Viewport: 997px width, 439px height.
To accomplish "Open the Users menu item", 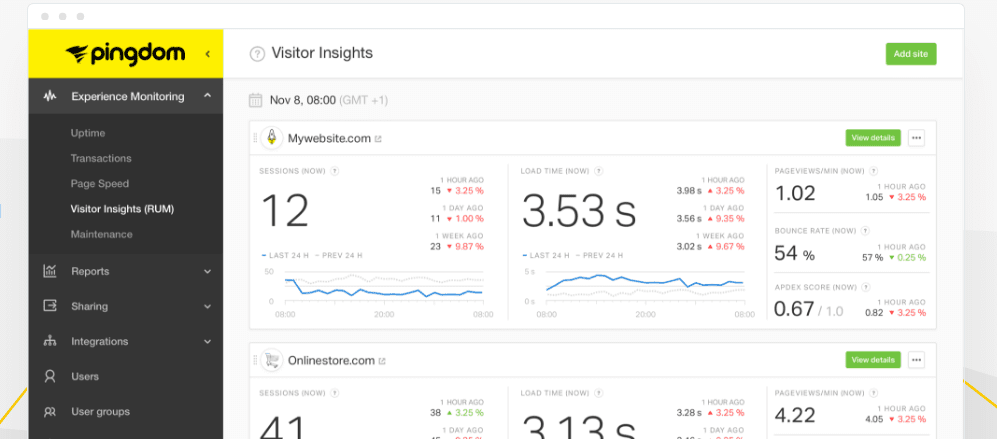I will 85,377.
